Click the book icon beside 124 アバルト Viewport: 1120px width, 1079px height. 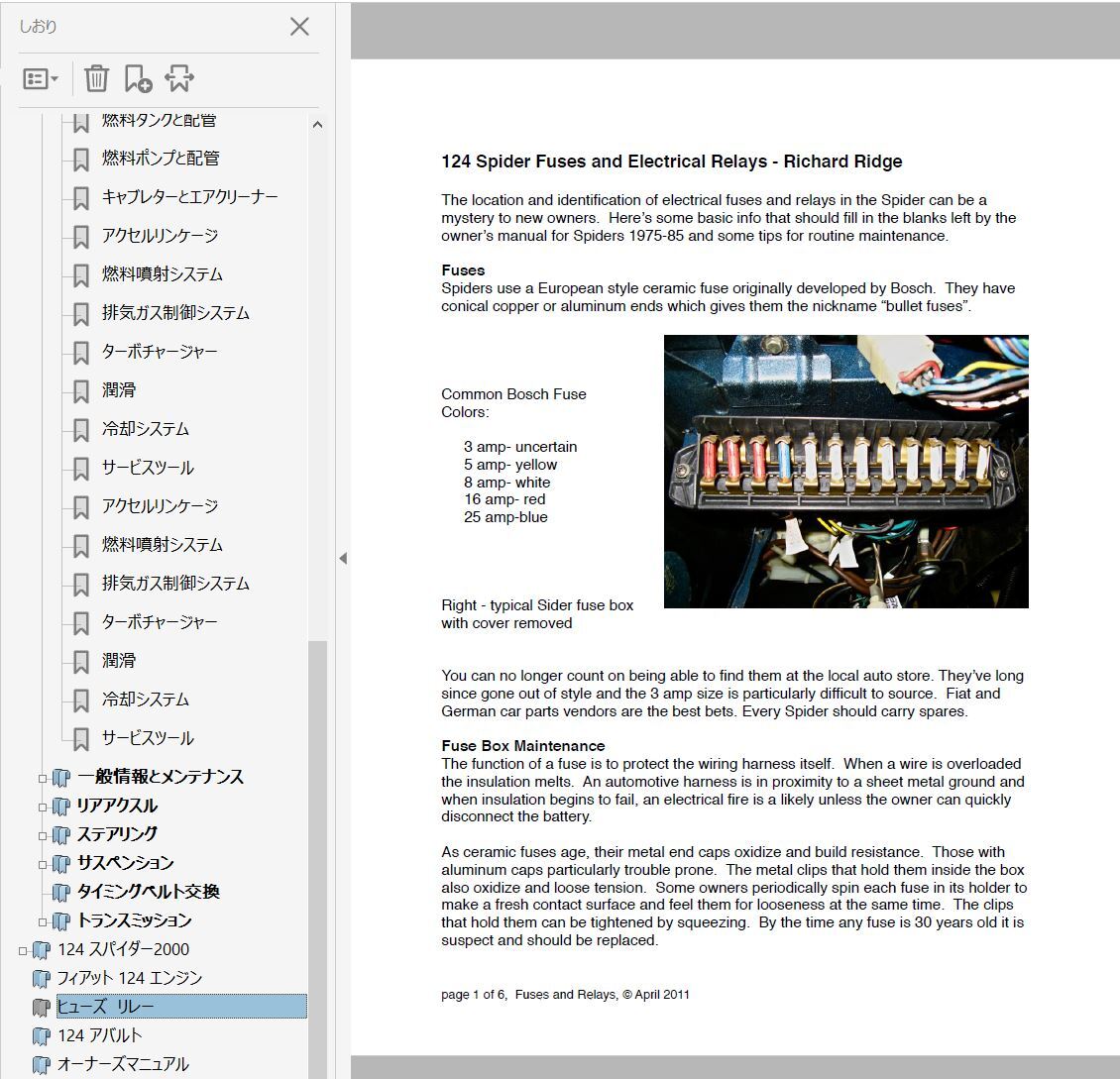click(x=43, y=1036)
